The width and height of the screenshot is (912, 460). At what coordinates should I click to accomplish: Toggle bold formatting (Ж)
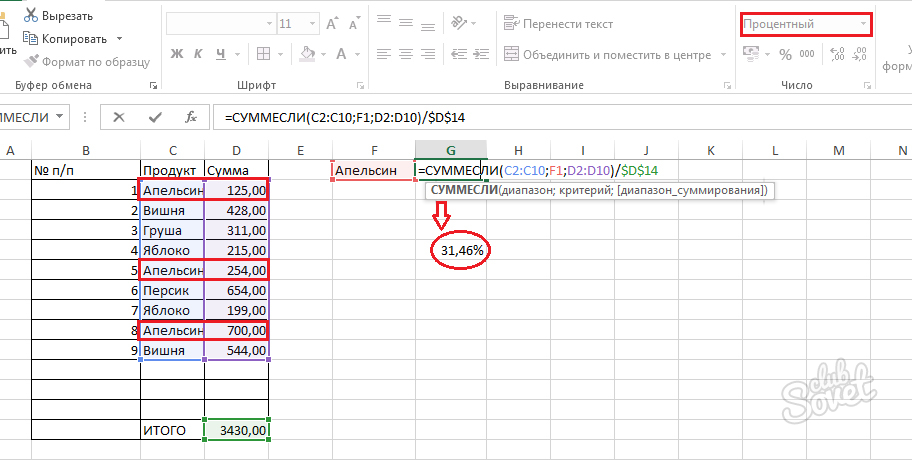point(177,54)
